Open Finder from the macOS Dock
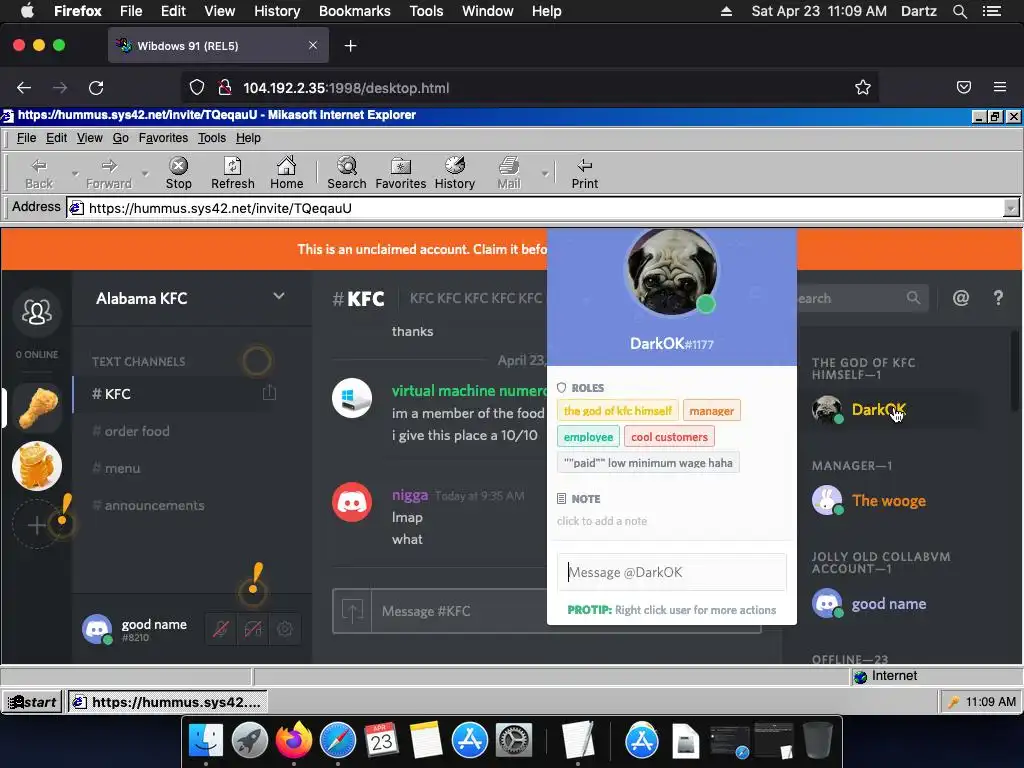This screenshot has width=1024, height=768. click(206, 741)
